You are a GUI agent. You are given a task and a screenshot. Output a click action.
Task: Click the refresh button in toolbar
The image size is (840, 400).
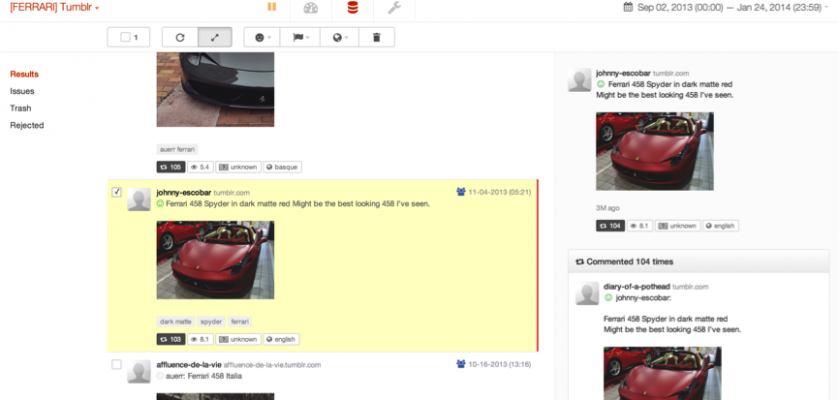pyautogui.click(x=180, y=37)
